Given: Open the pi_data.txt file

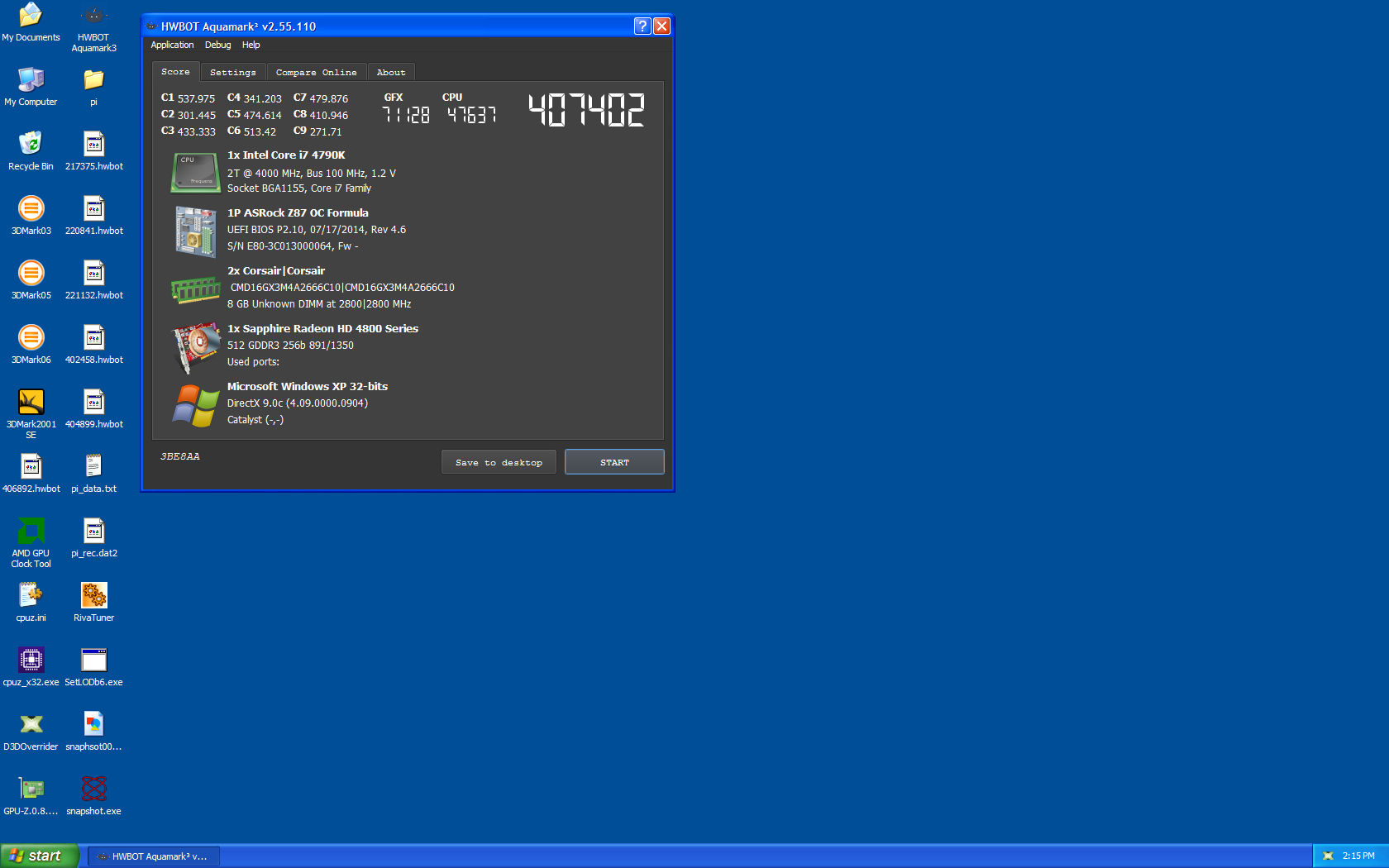Looking at the screenshot, I should point(93,474).
